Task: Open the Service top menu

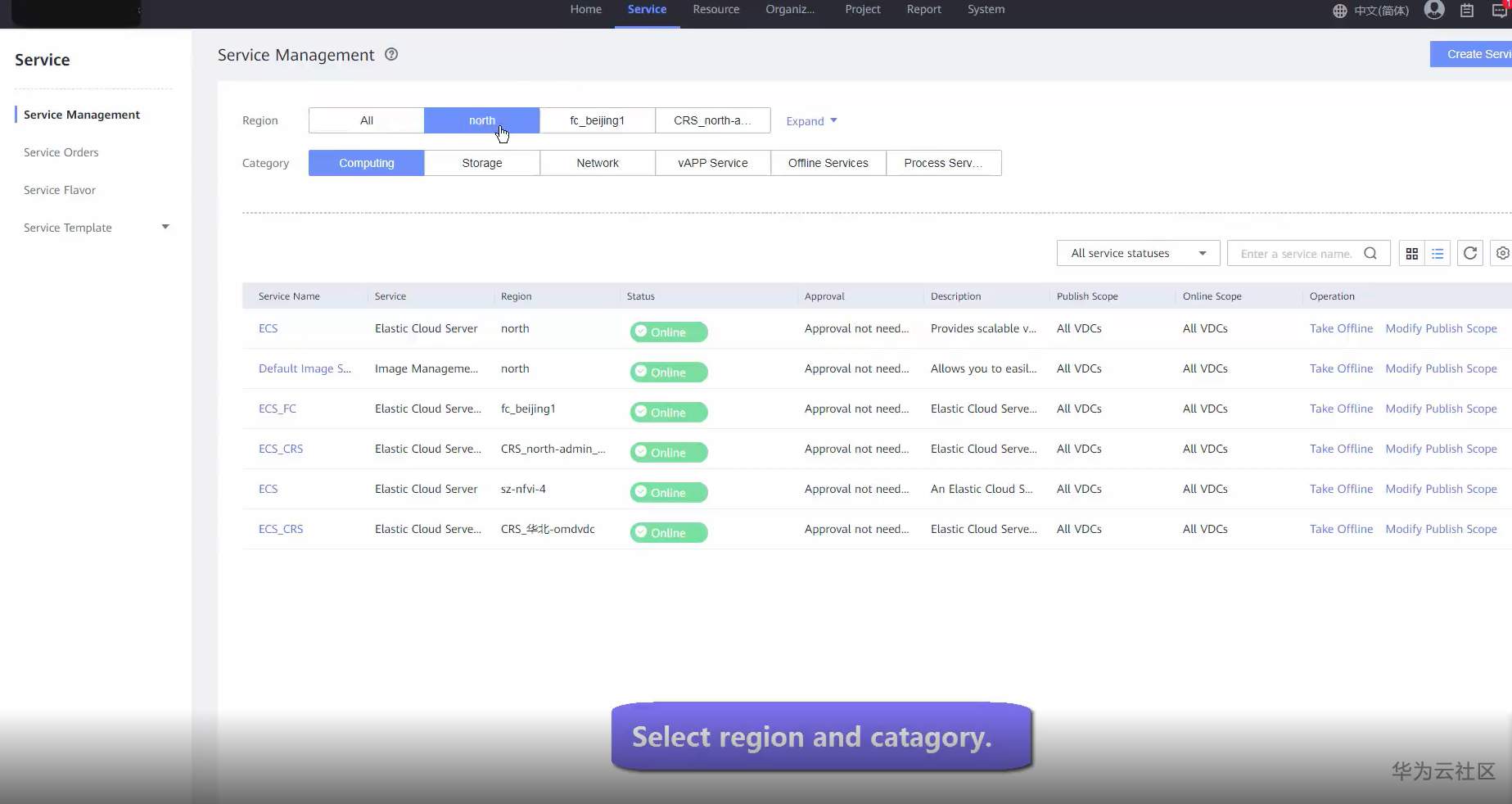Action: (648, 10)
